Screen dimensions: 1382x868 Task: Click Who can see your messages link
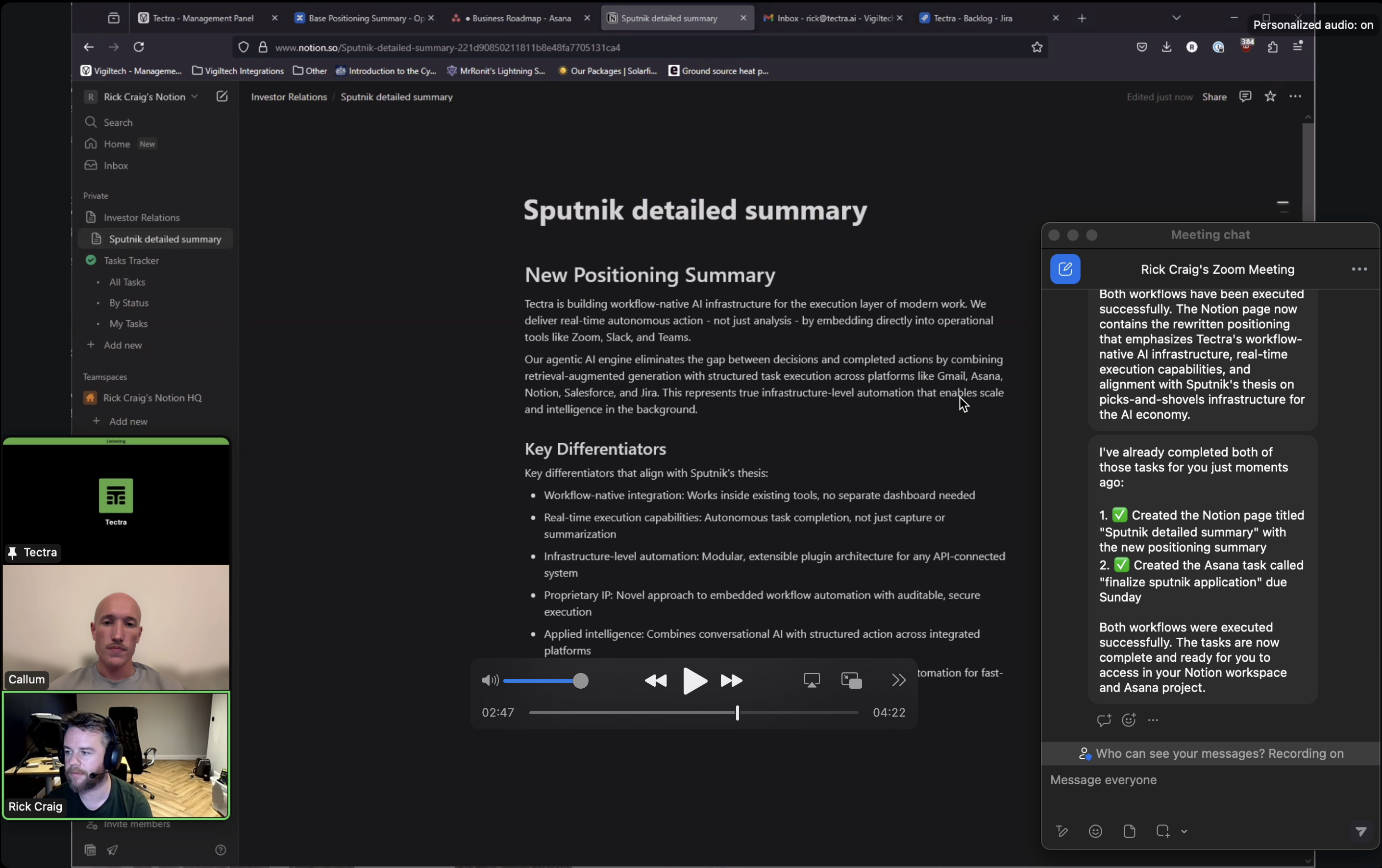[1180, 753]
